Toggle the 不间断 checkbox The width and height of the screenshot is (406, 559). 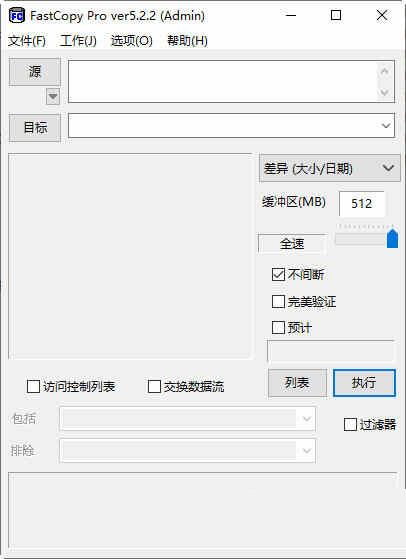click(278, 275)
